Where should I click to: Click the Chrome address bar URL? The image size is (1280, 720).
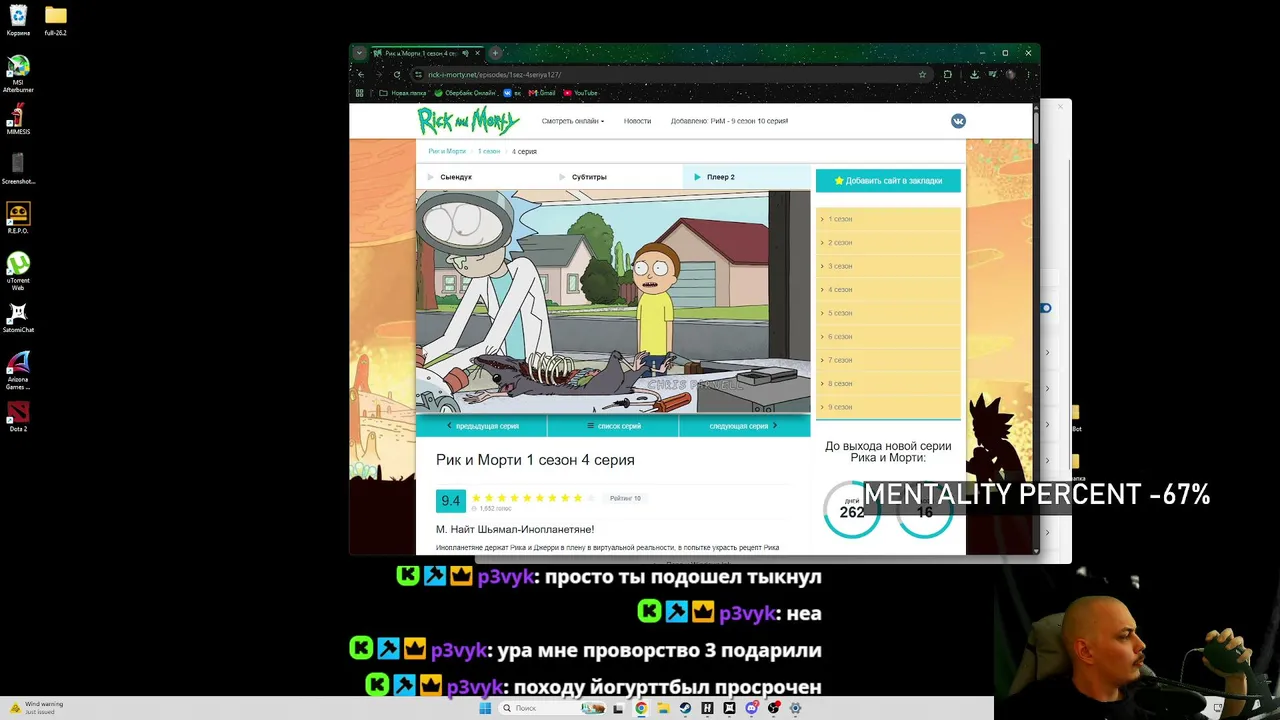point(494,74)
